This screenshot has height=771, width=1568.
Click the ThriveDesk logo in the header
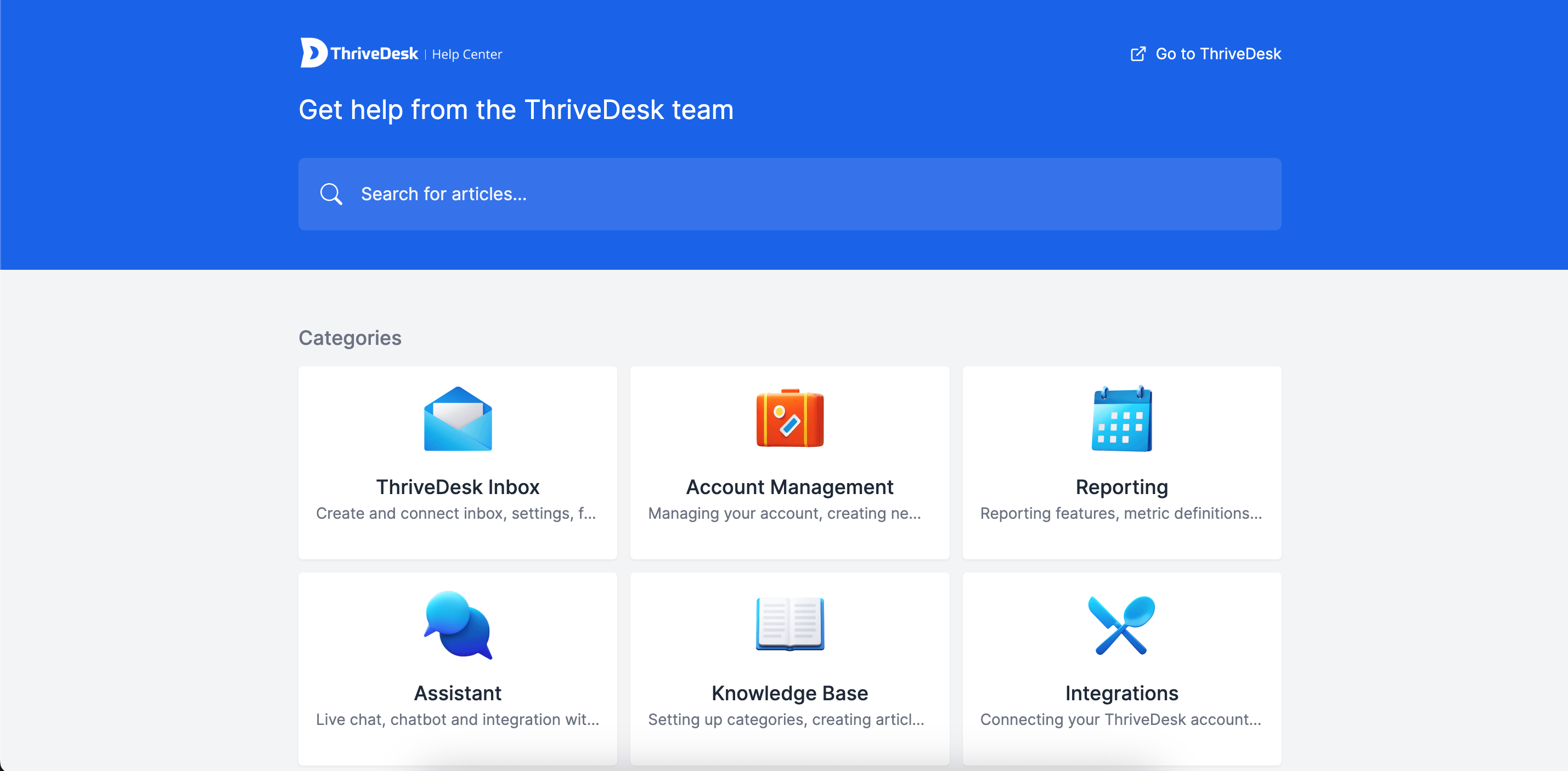click(359, 53)
